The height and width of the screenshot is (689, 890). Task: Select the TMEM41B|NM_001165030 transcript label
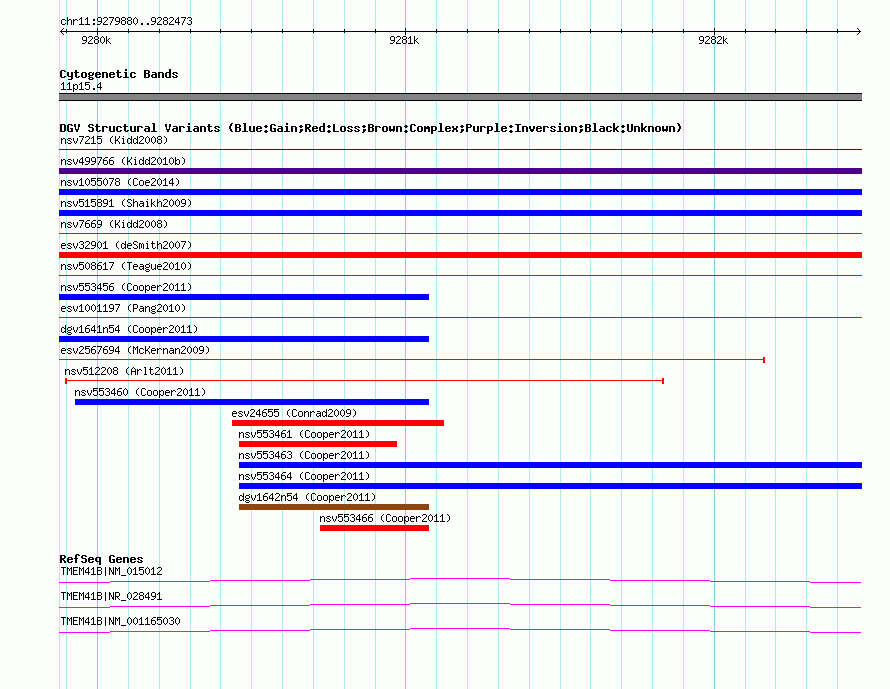tap(120, 621)
